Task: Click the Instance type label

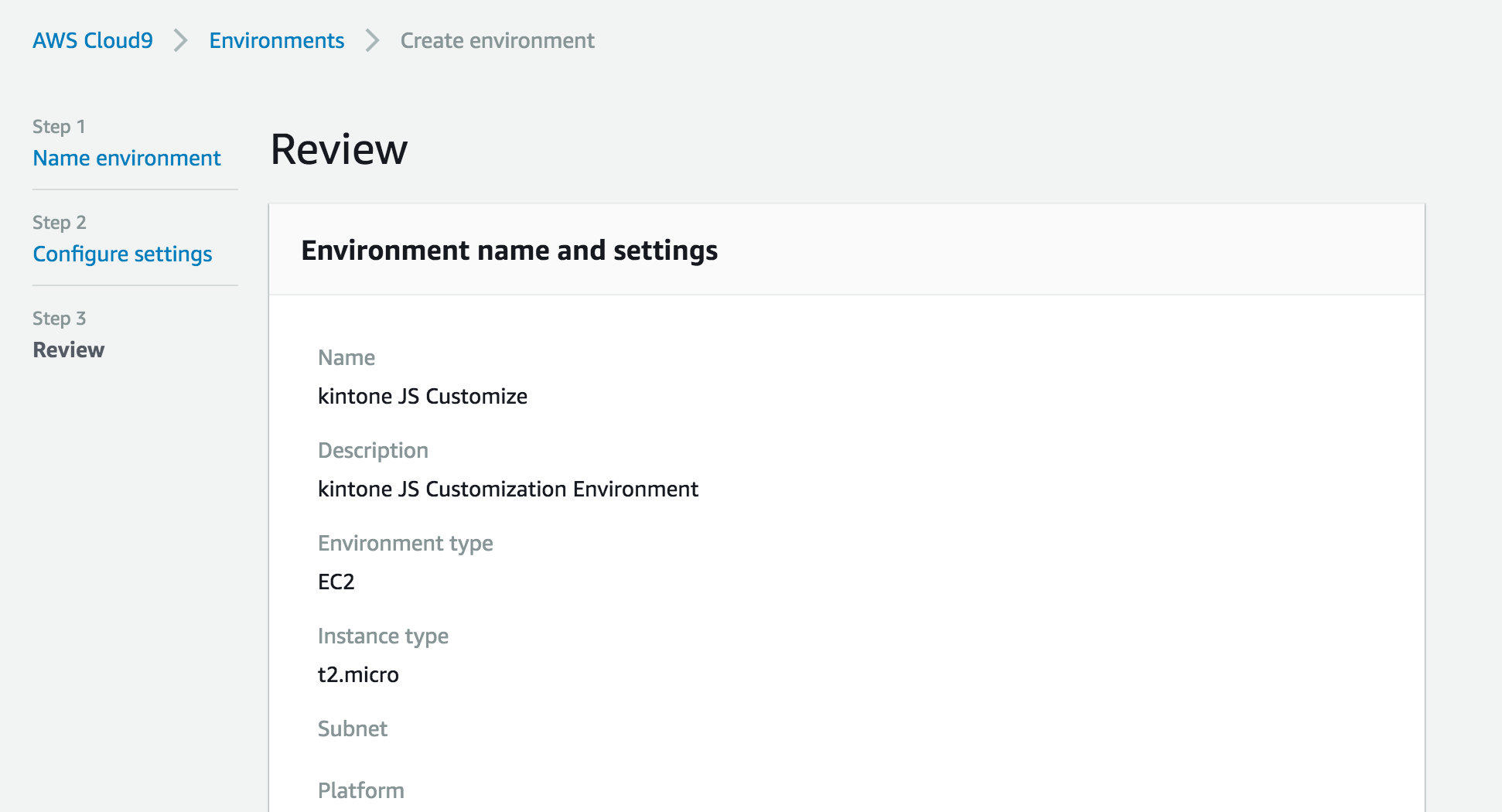Action: click(382, 636)
